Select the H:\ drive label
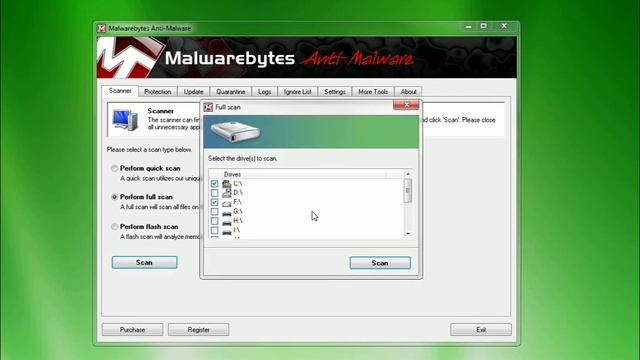Viewport: 640px width, 360px height. [x=238, y=221]
